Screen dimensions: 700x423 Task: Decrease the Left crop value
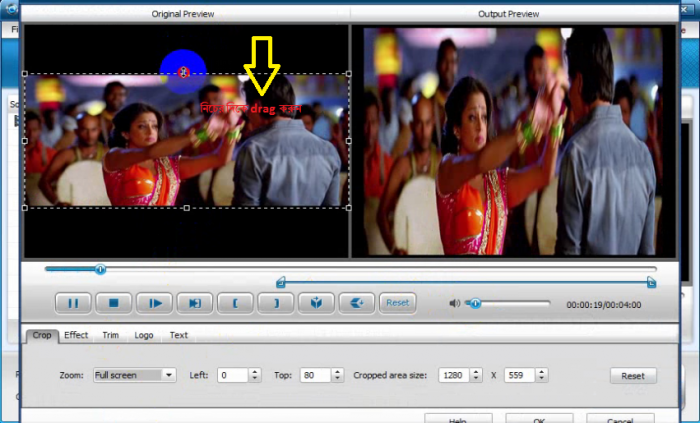[x=254, y=379]
